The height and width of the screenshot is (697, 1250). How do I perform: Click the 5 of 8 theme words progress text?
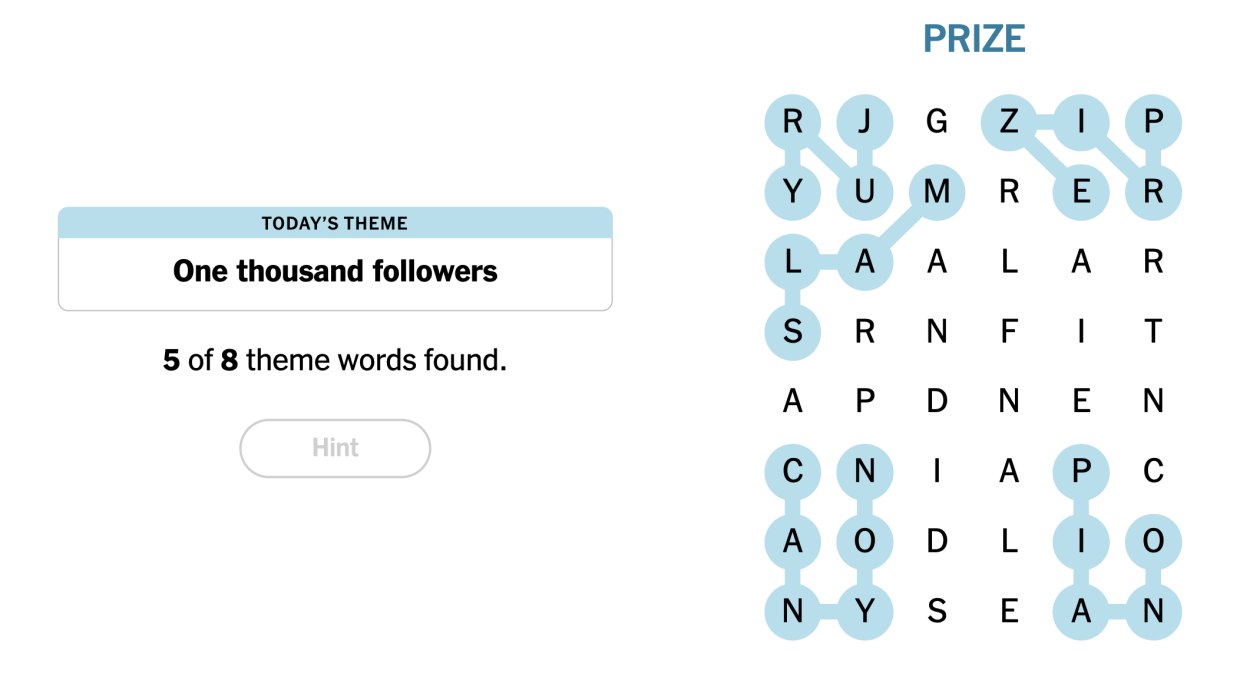pos(334,360)
